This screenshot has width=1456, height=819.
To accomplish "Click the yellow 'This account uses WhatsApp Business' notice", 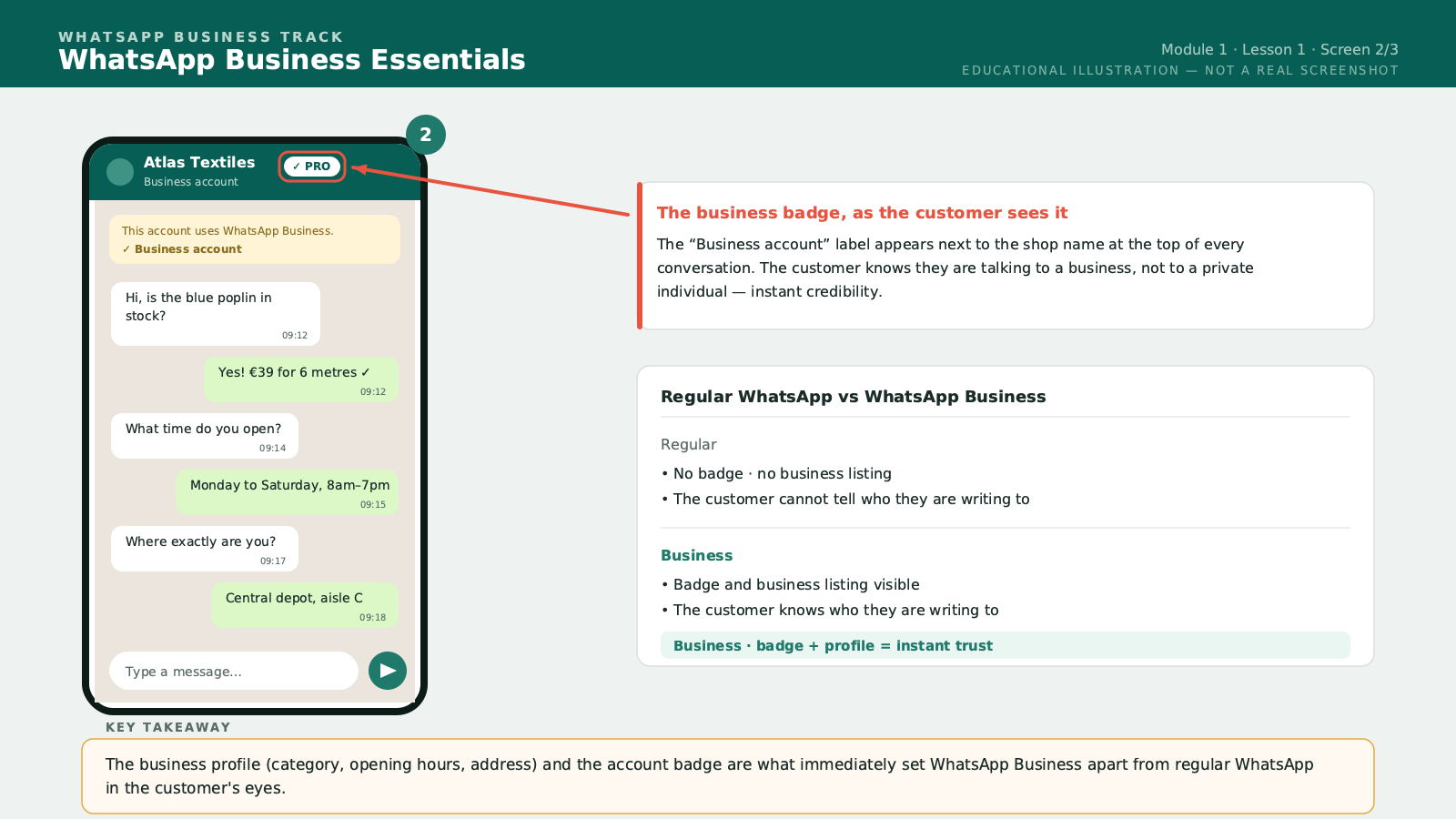I will click(x=255, y=239).
